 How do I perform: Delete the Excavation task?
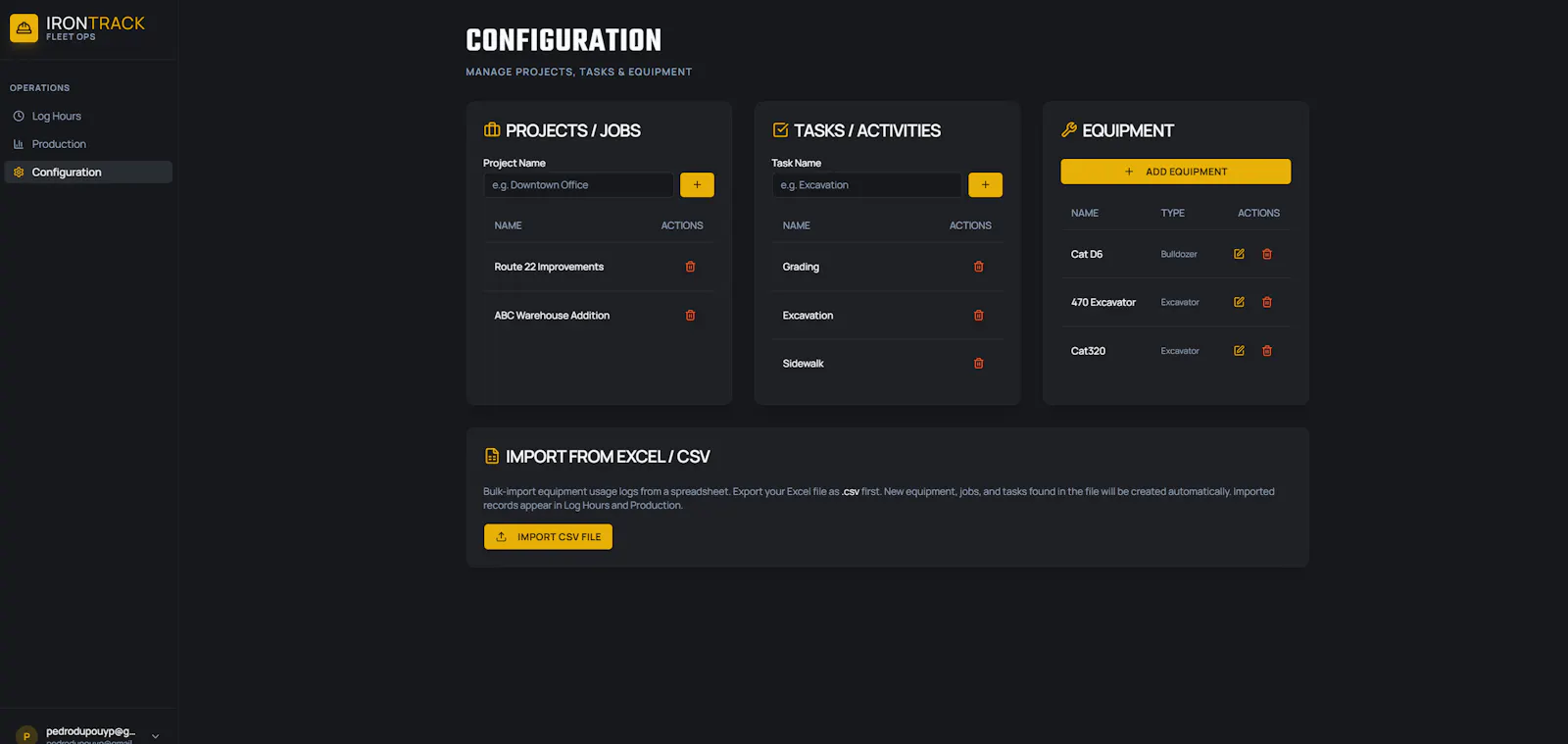coord(978,316)
